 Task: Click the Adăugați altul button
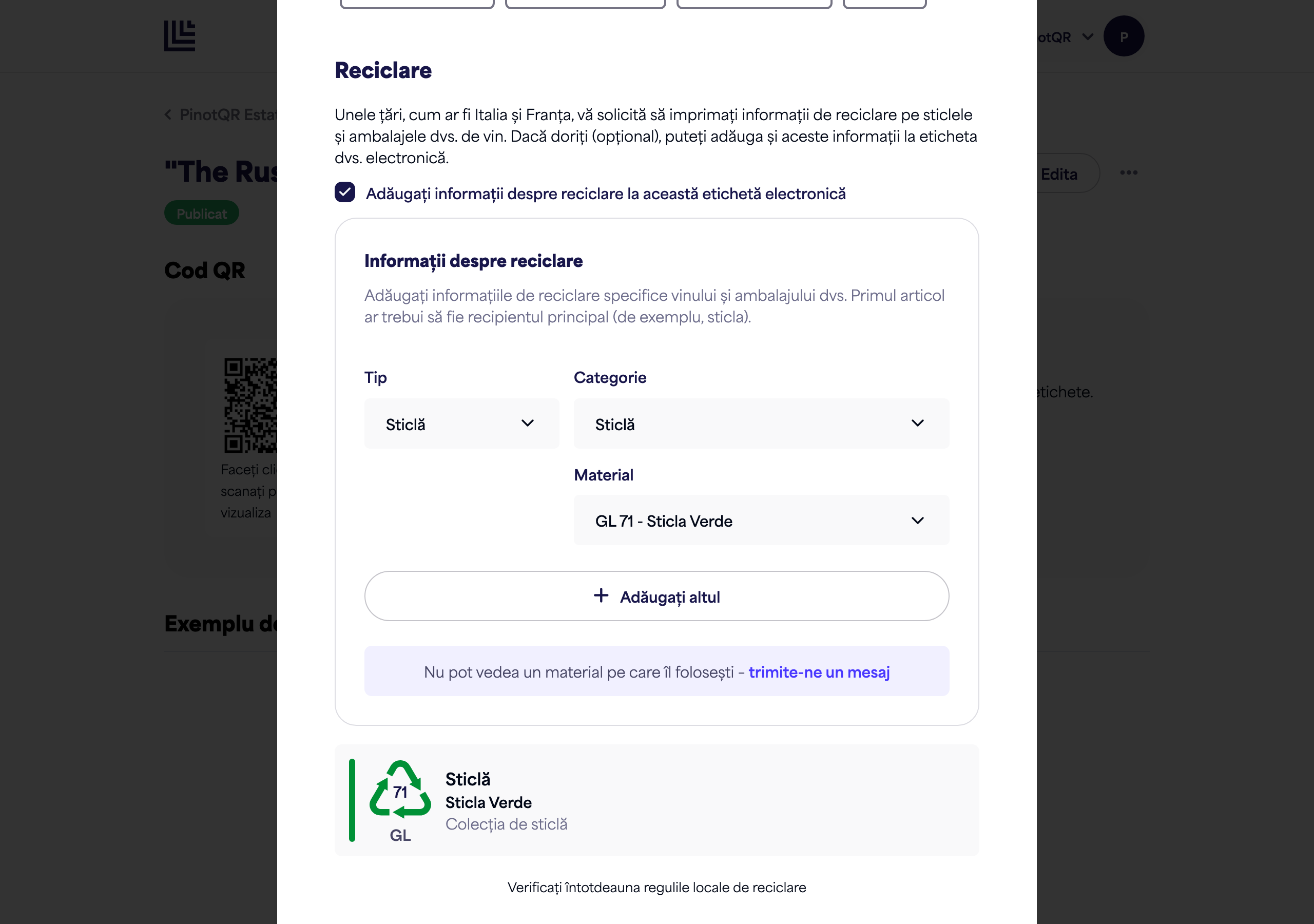point(656,596)
